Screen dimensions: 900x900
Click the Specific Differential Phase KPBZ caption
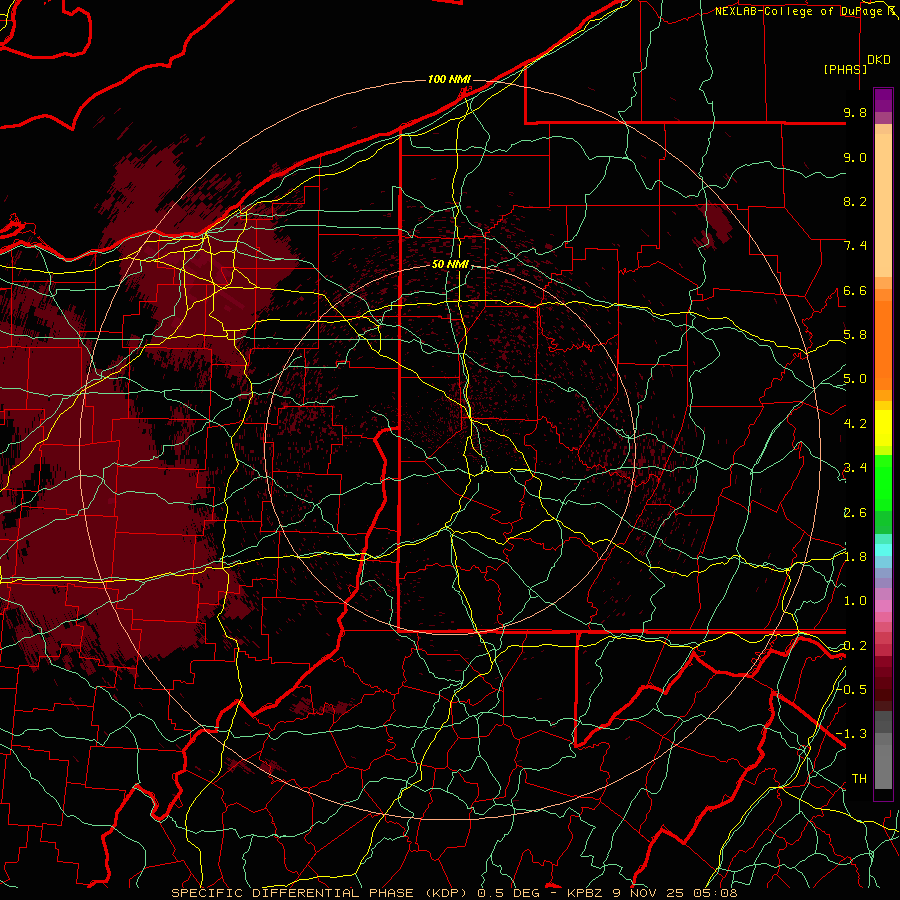pos(455,893)
